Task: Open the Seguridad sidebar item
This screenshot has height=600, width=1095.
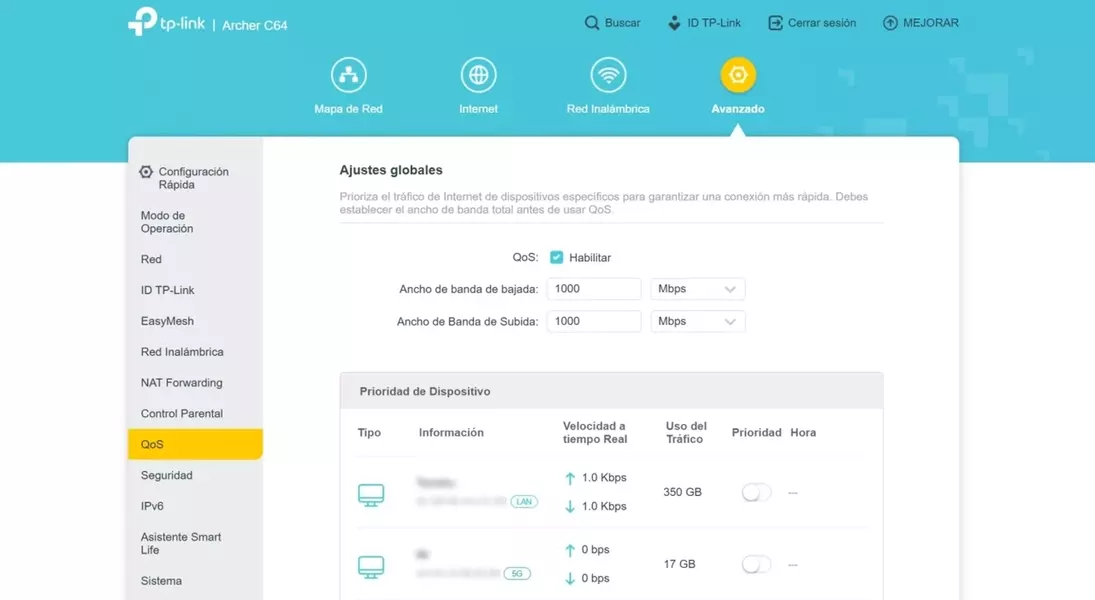Action: point(166,476)
